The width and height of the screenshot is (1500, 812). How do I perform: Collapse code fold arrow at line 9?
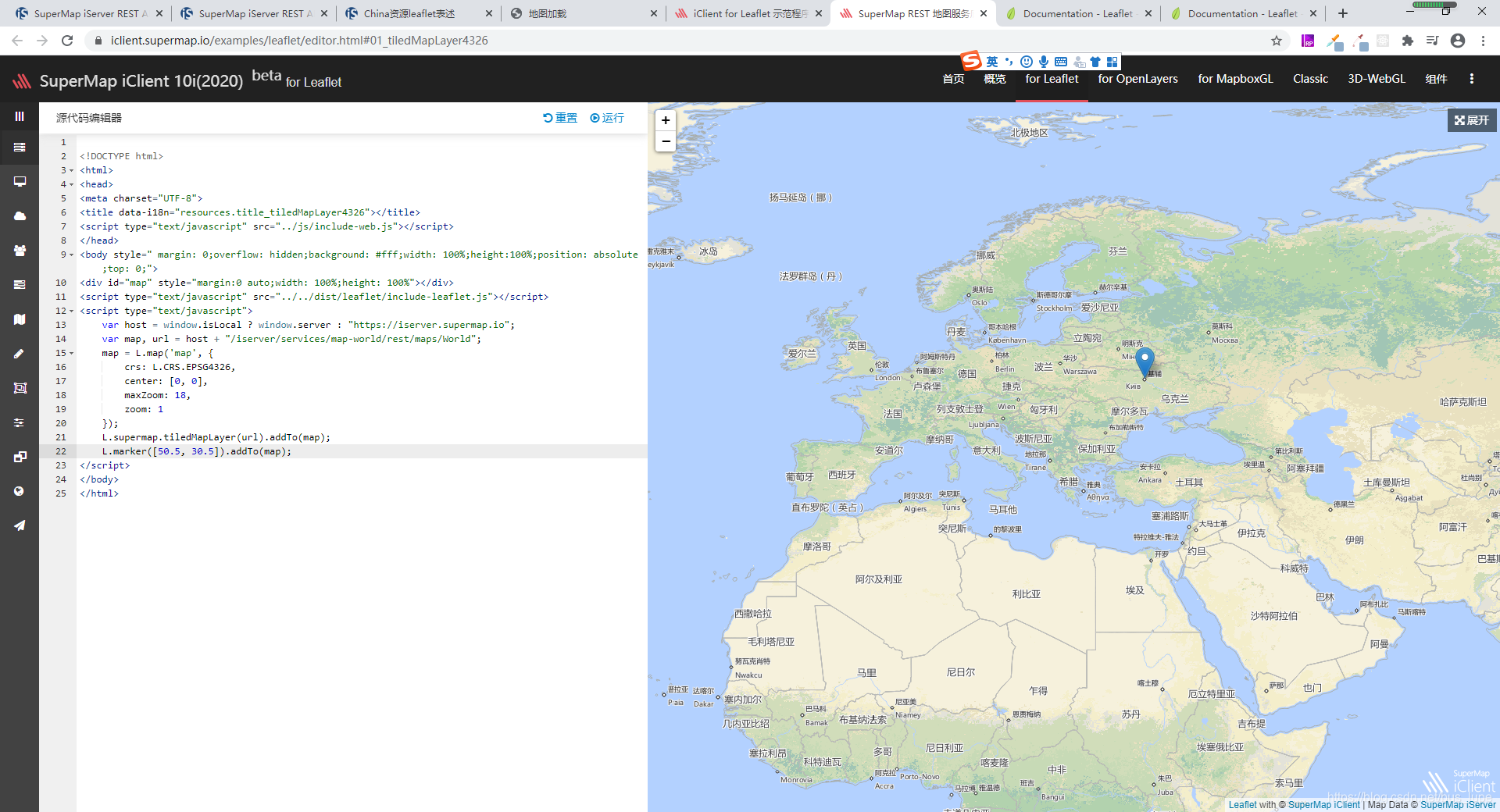coord(72,255)
